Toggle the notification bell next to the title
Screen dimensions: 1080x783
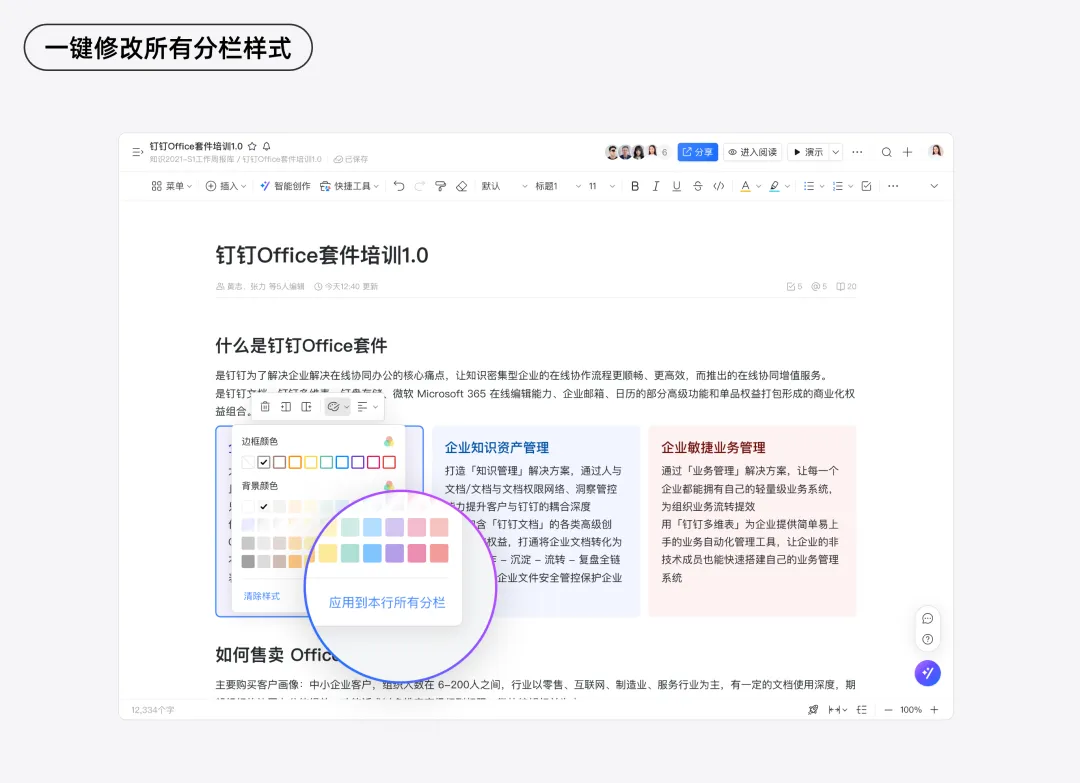[267, 146]
